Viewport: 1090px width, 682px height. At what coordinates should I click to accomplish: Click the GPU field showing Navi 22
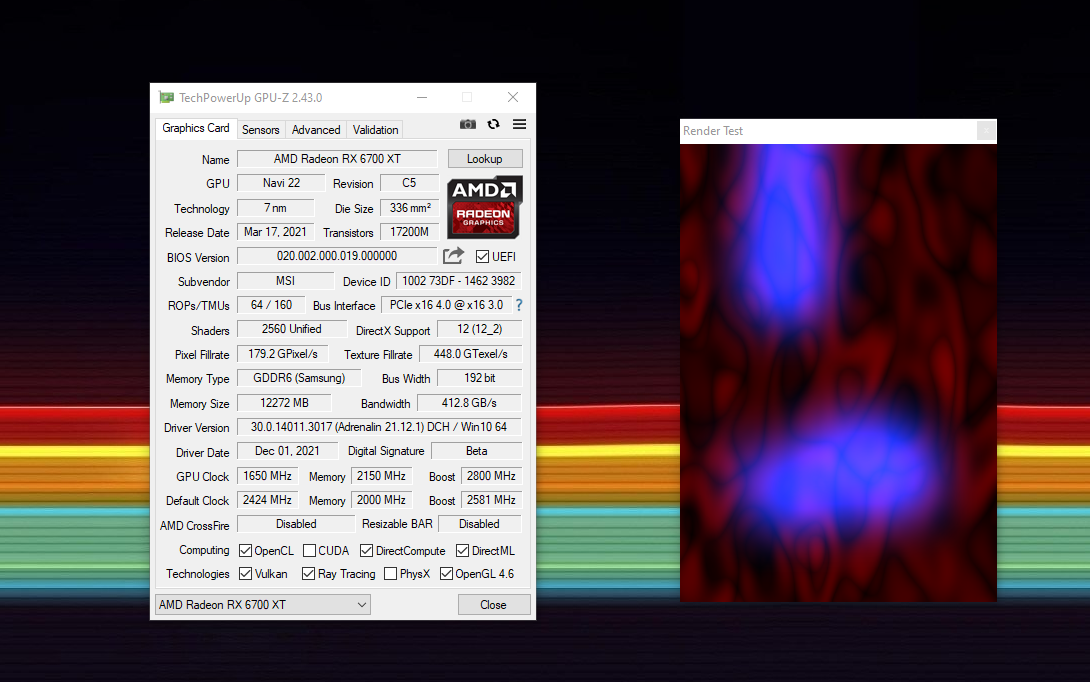[x=282, y=183]
